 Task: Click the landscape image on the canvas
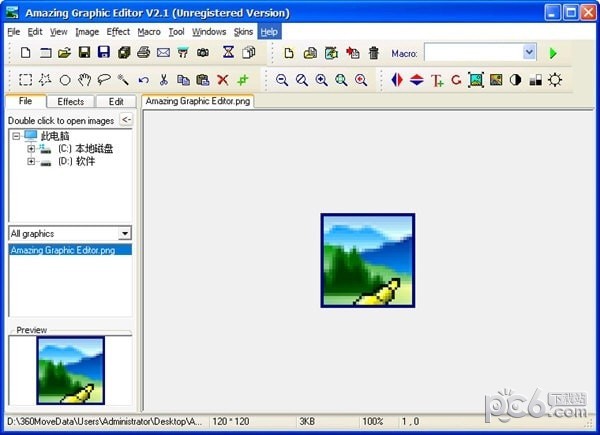tap(368, 260)
